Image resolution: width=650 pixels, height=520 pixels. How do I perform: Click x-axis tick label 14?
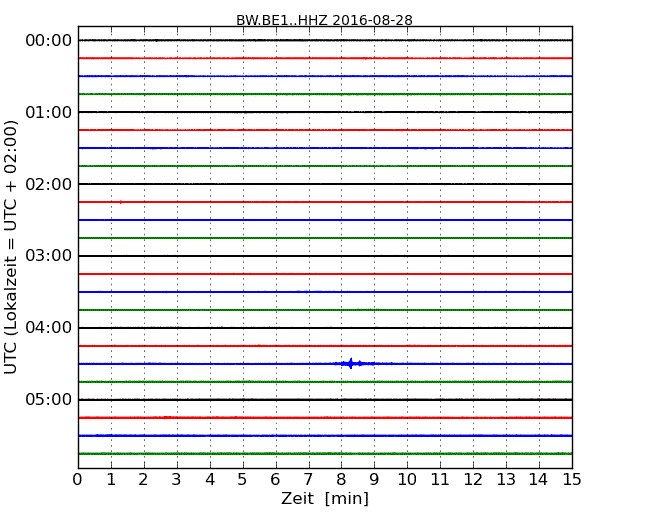539,480
